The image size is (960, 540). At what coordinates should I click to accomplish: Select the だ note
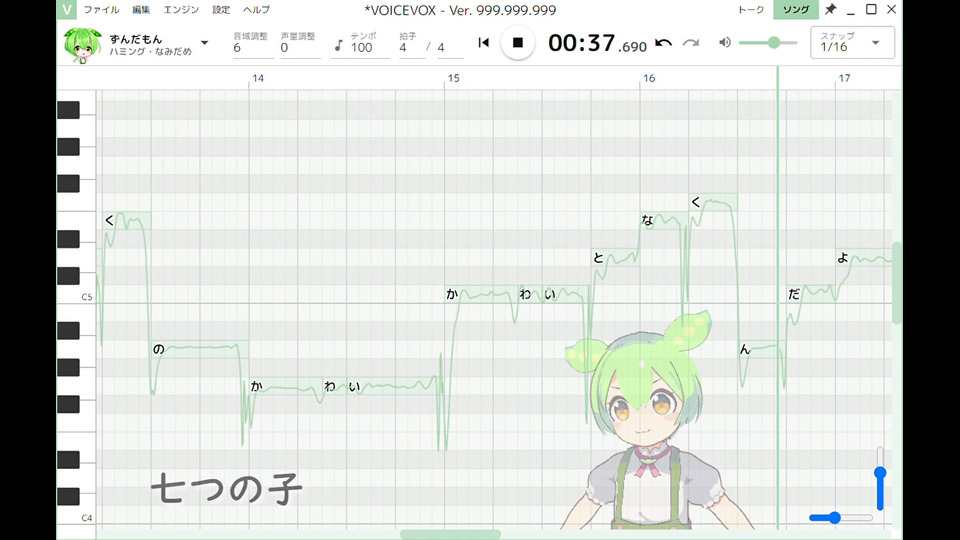811,294
